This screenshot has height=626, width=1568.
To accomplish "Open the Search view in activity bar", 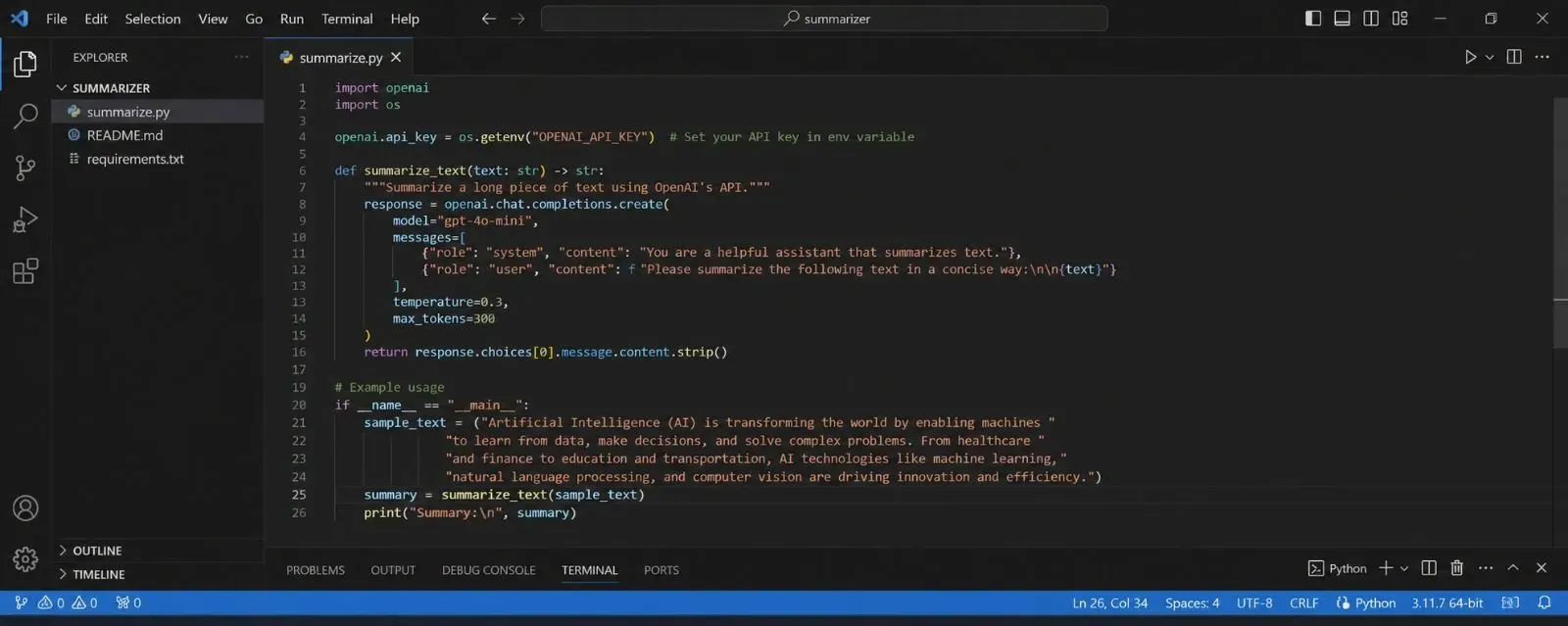I will (x=25, y=116).
